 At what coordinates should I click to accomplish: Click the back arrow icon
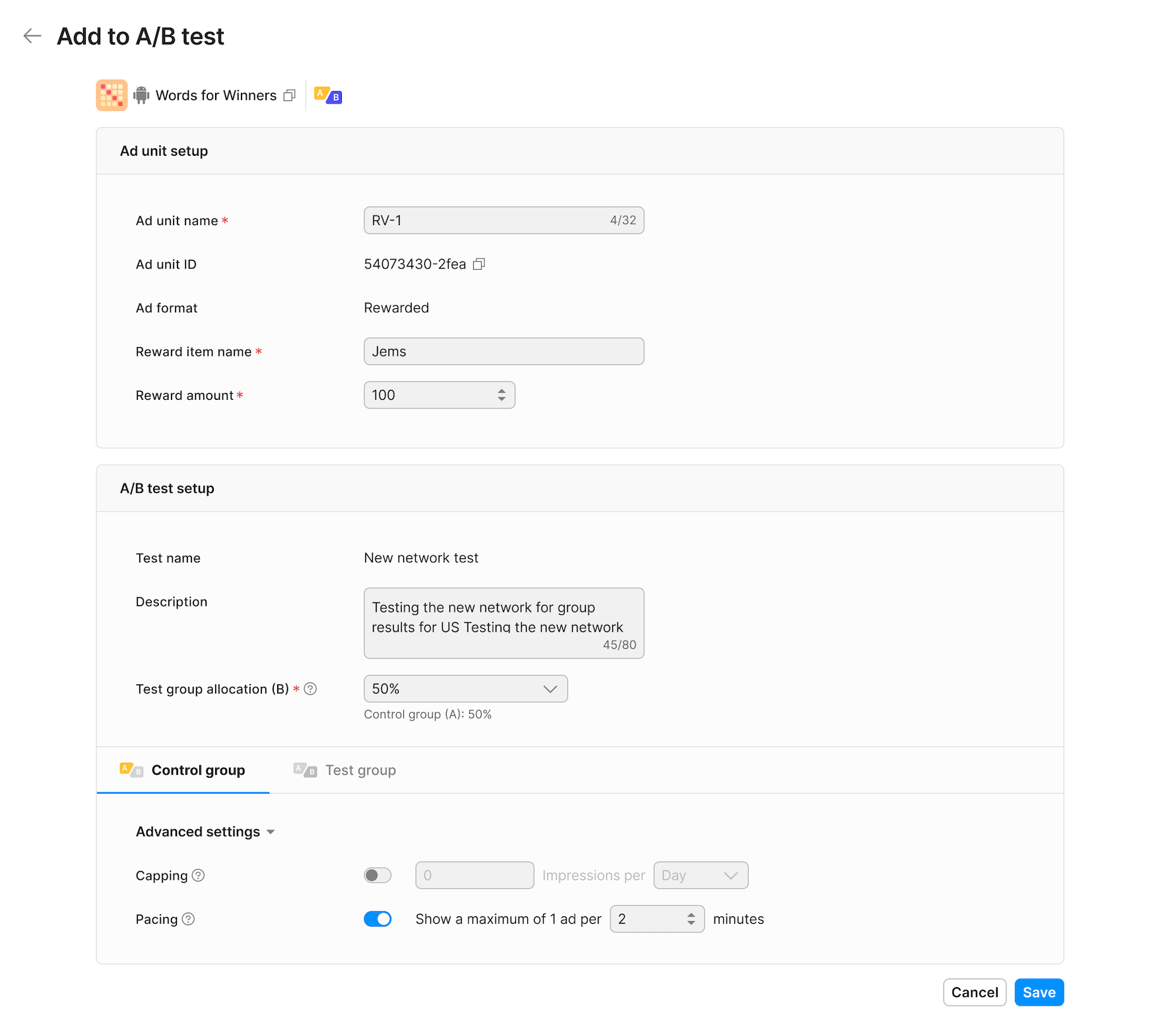[32, 36]
